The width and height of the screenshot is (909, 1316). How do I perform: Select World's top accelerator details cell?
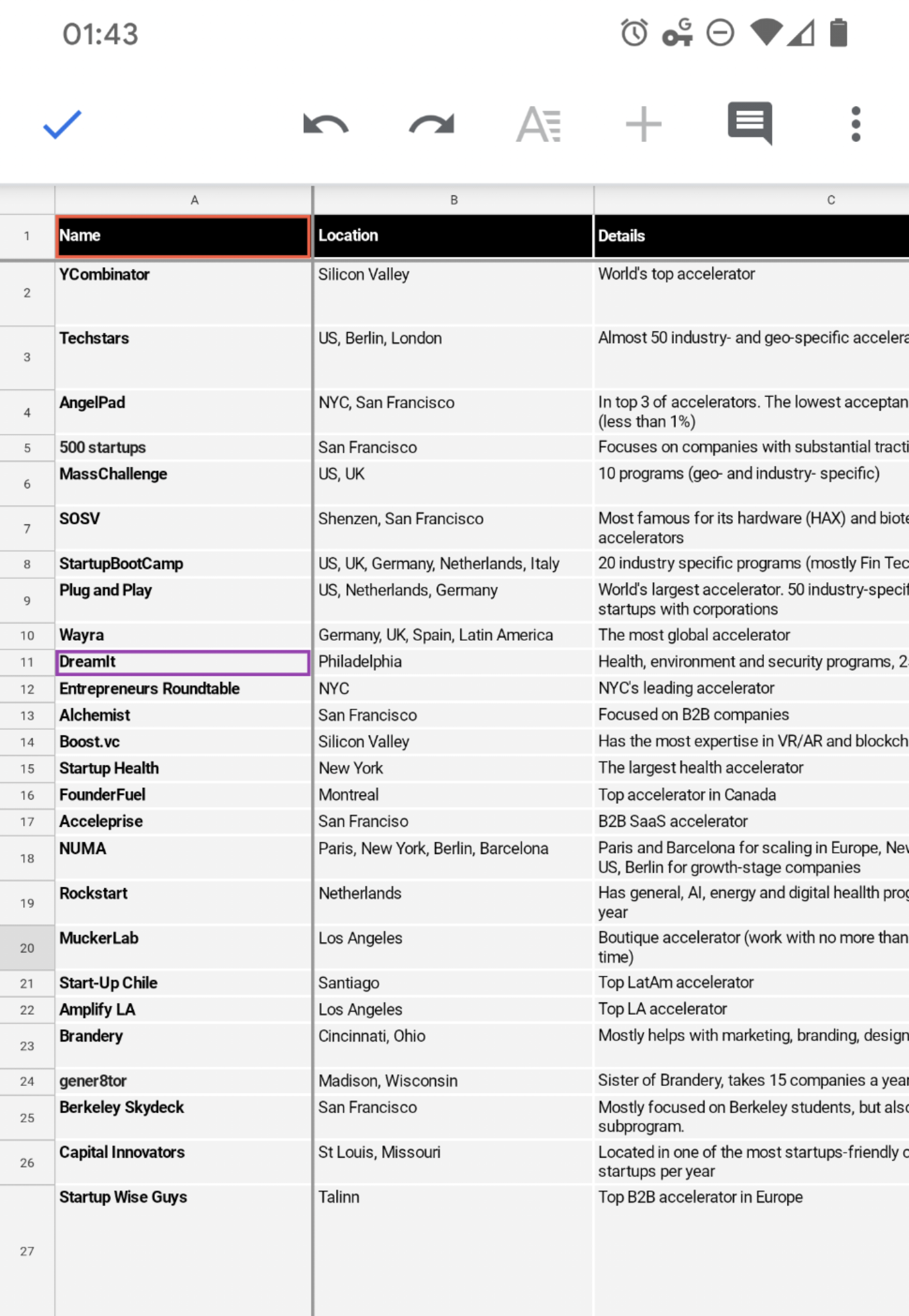pyautogui.click(x=752, y=293)
